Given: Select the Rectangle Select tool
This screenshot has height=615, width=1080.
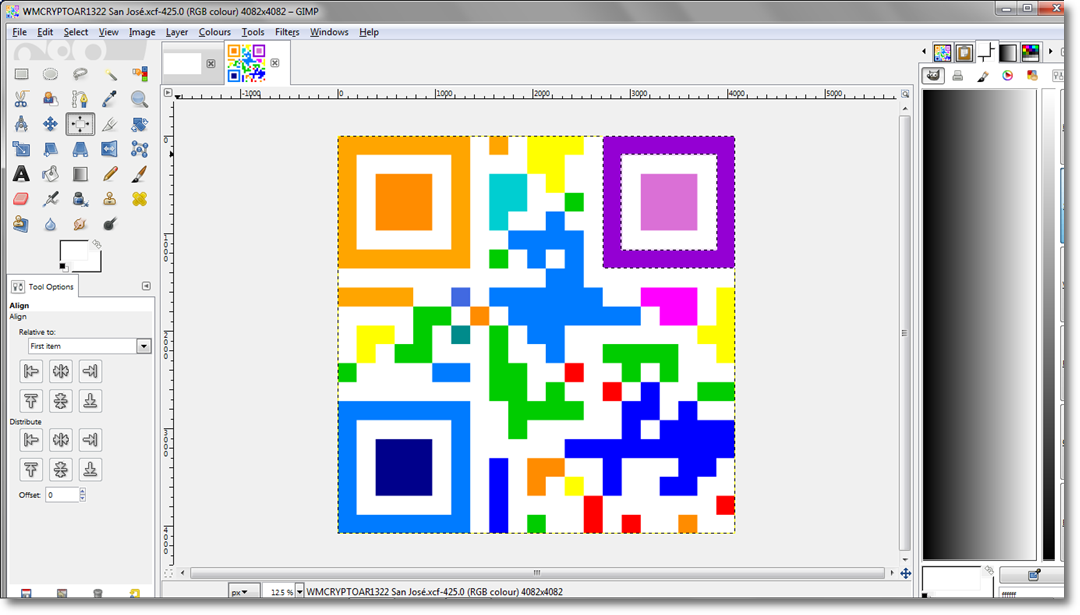Looking at the screenshot, I should pyautogui.click(x=21, y=74).
